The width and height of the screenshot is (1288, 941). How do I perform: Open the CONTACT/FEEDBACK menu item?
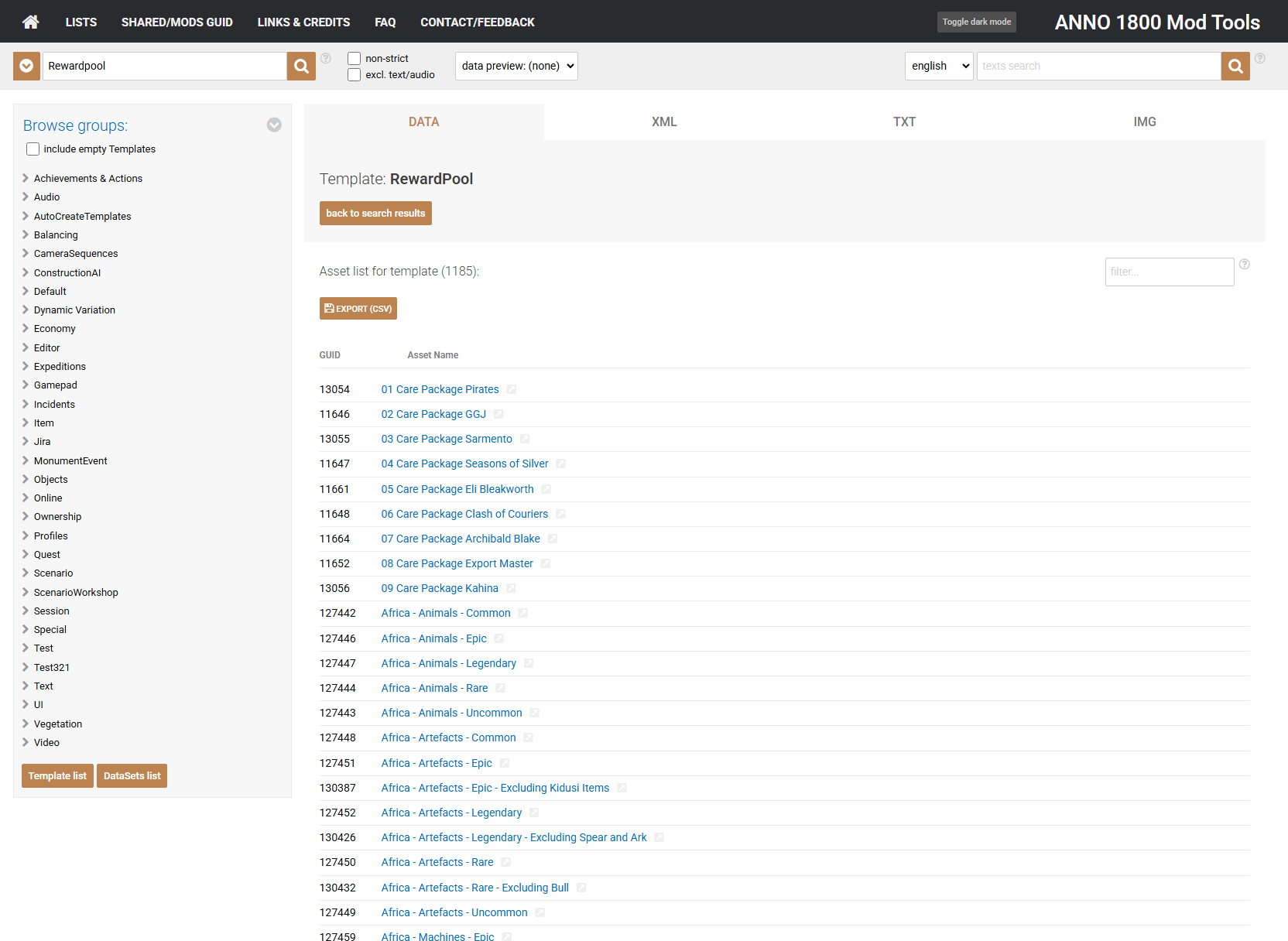tap(477, 22)
